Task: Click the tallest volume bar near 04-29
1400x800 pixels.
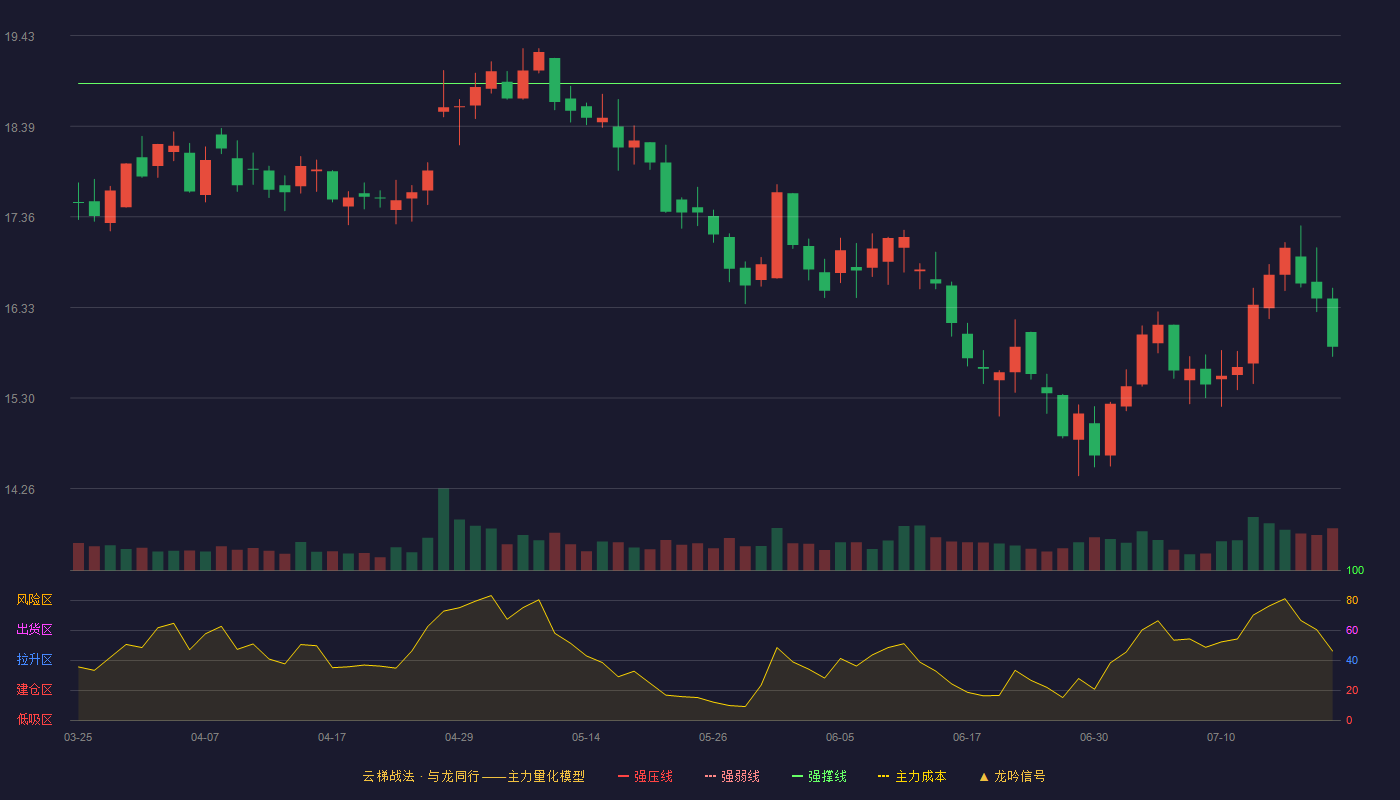Action: 443,529
